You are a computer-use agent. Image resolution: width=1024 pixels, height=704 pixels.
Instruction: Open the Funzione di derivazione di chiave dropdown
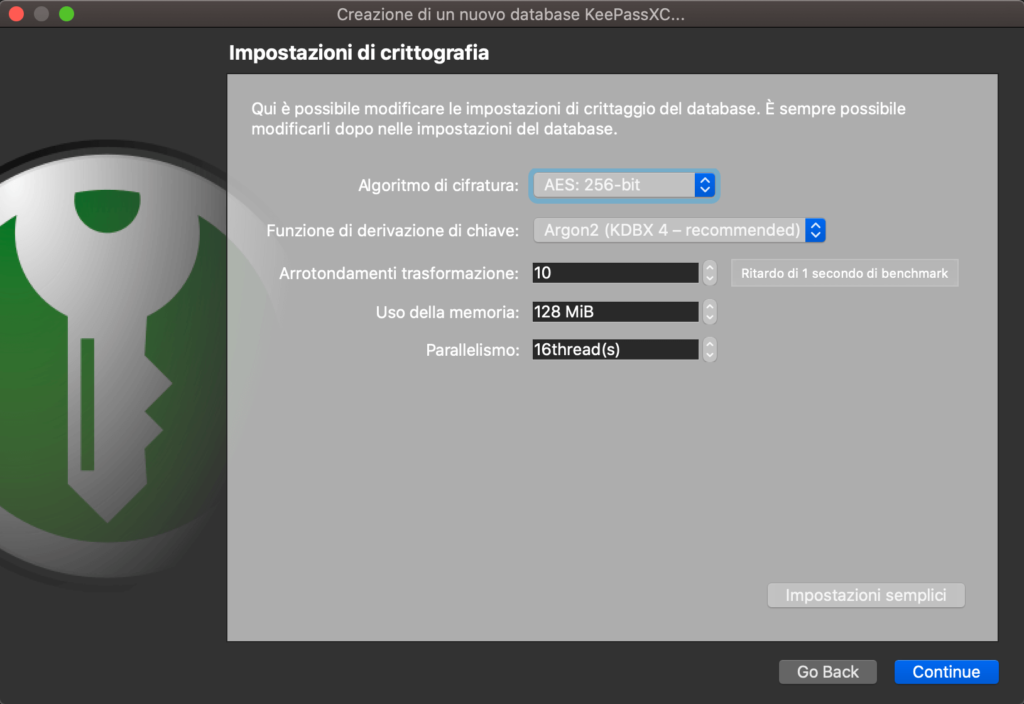pyautogui.click(x=679, y=230)
